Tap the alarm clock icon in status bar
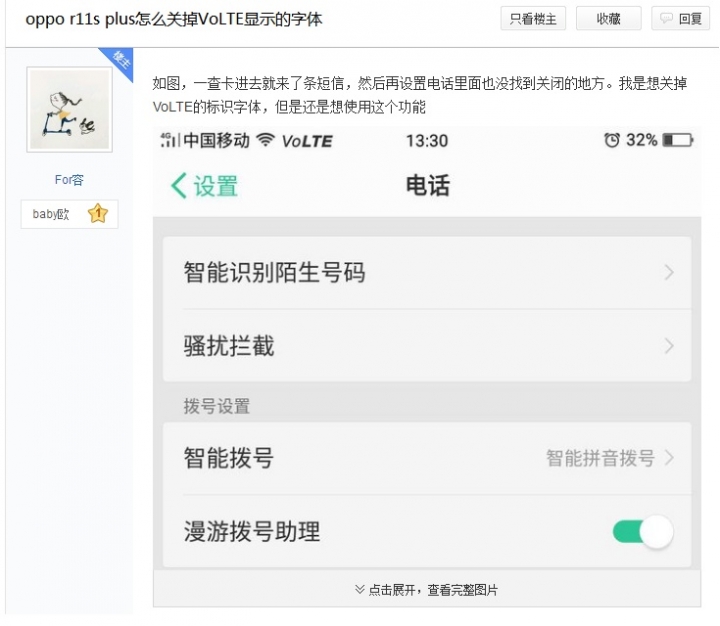 tap(612, 140)
